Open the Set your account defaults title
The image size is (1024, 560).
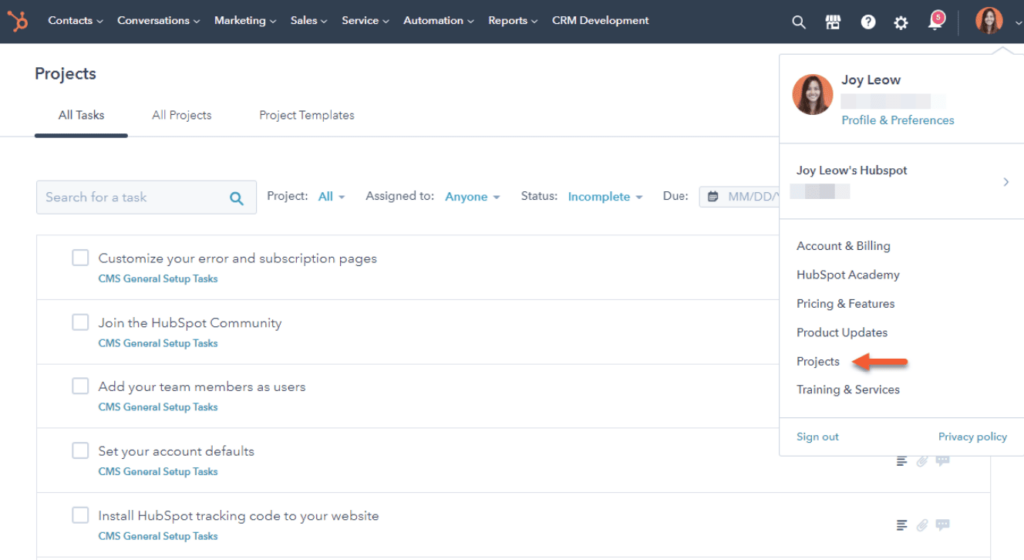click(x=176, y=451)
